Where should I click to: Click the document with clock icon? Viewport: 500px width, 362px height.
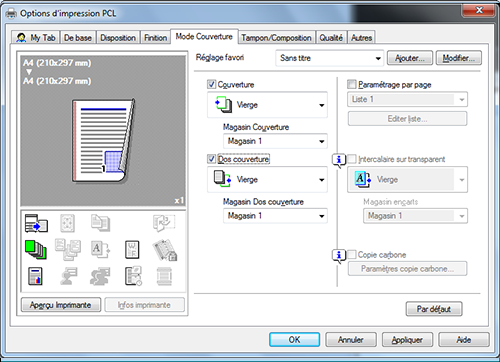point(133,276)
